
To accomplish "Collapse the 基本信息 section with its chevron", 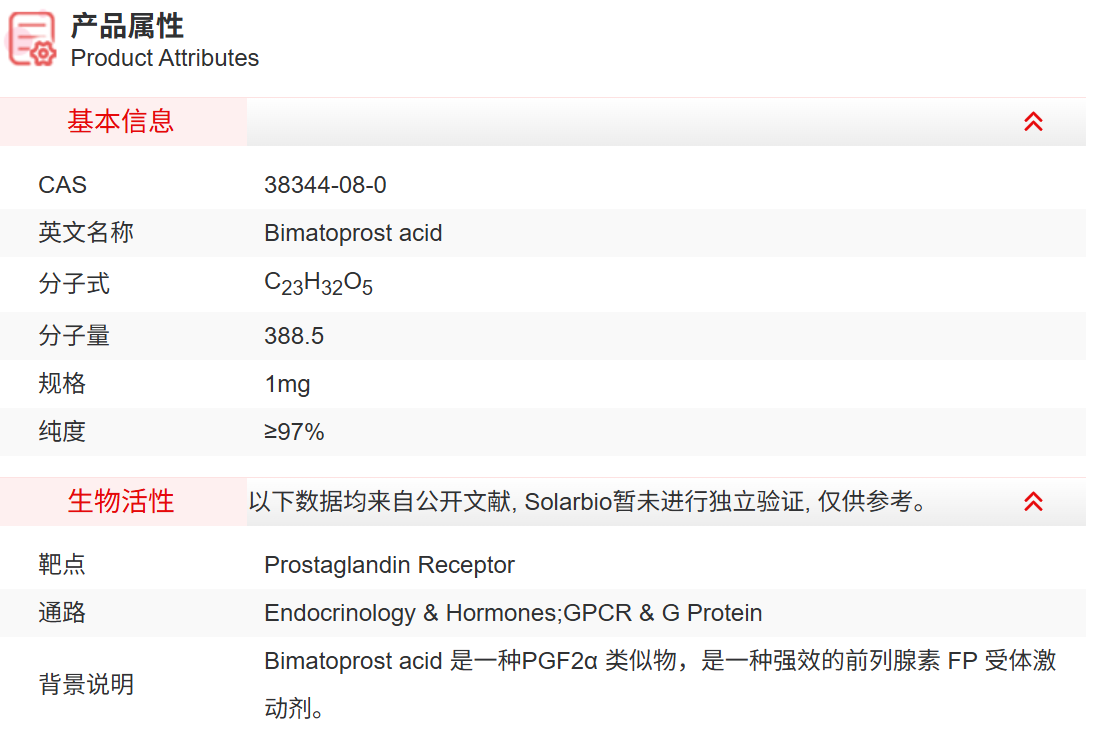I will tap(1034, 120).
